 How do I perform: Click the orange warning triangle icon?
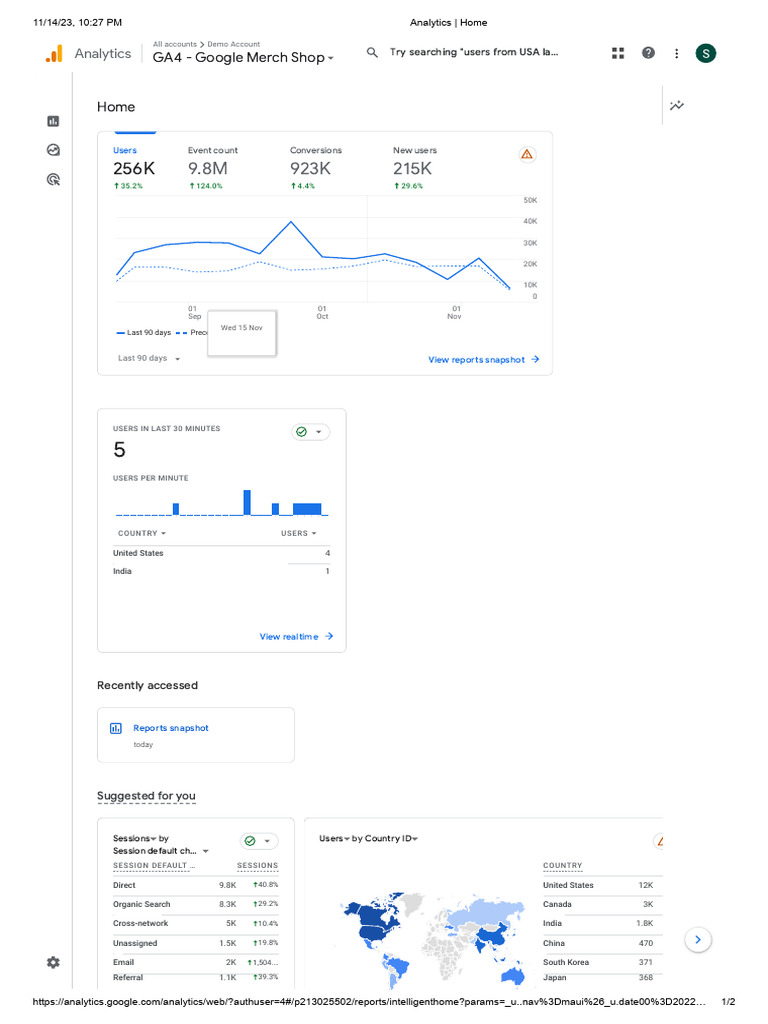pos(527,154)
